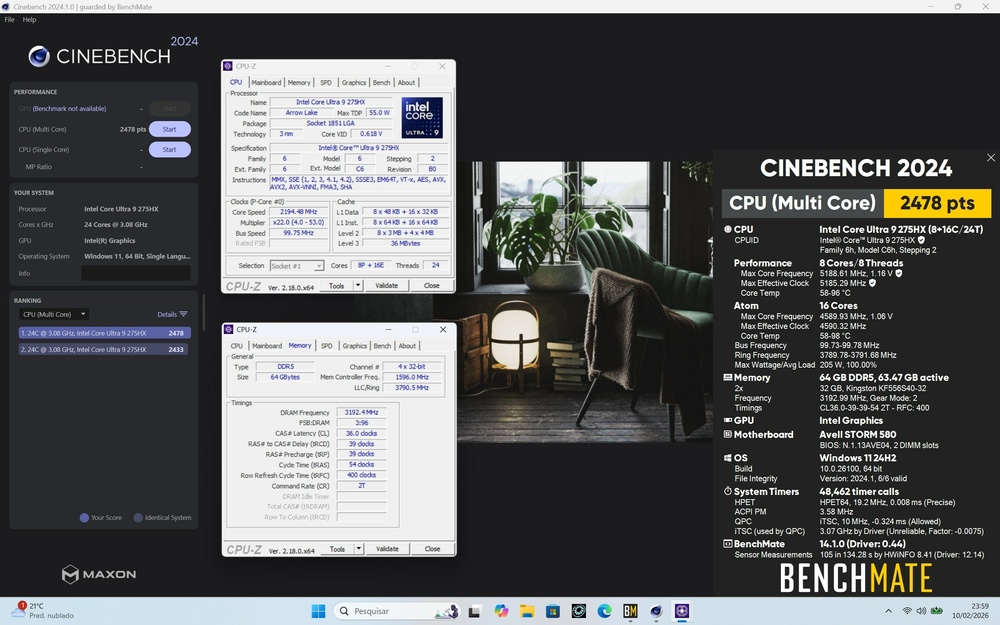Click Validate in the lower CPU-Z window
The height and width of the screenshot is (625, 1000).
387,549
